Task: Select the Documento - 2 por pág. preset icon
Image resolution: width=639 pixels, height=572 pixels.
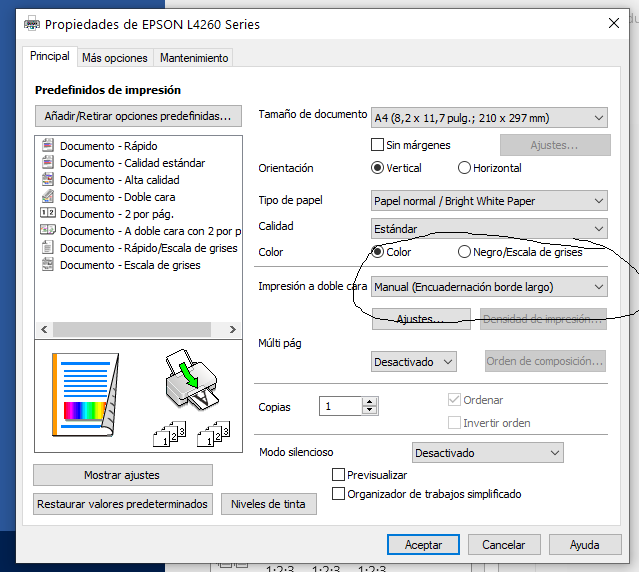Action: click(47, 214)
